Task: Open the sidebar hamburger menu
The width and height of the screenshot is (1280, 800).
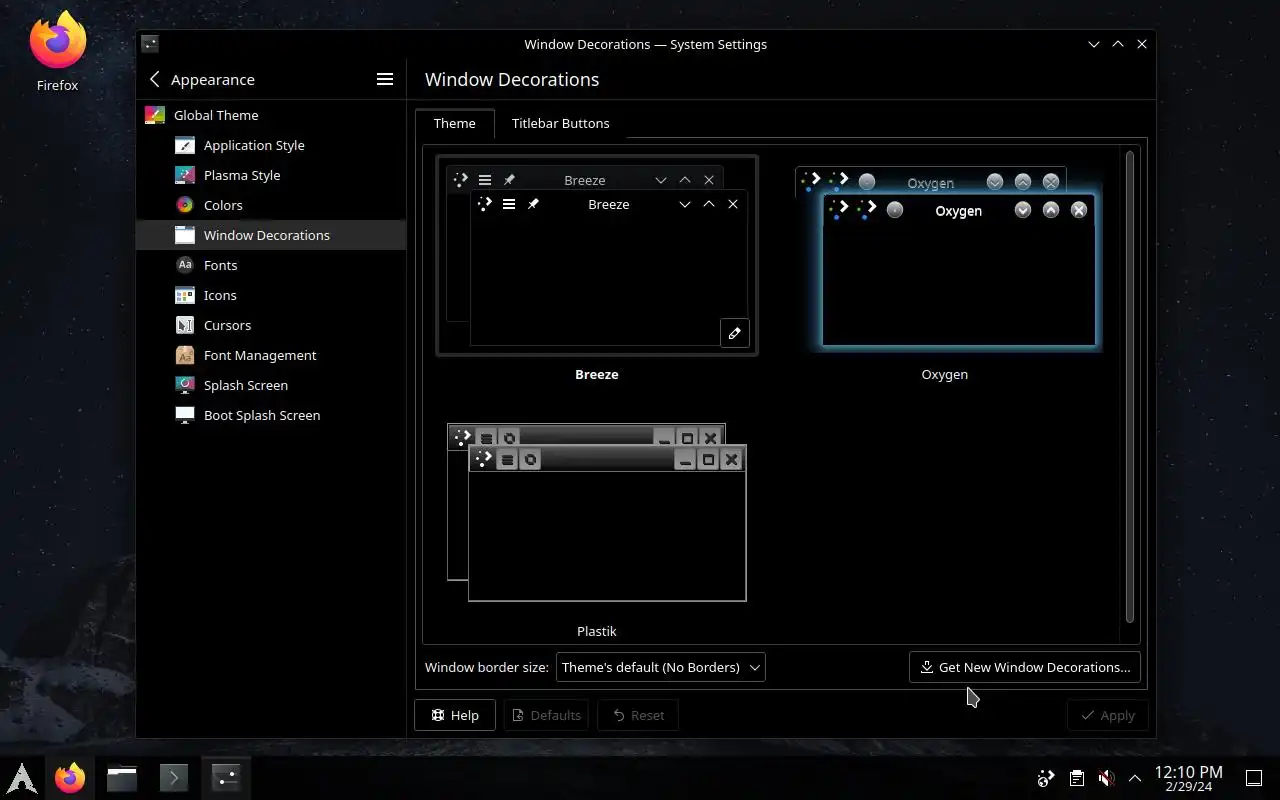Action: (385, 79)
